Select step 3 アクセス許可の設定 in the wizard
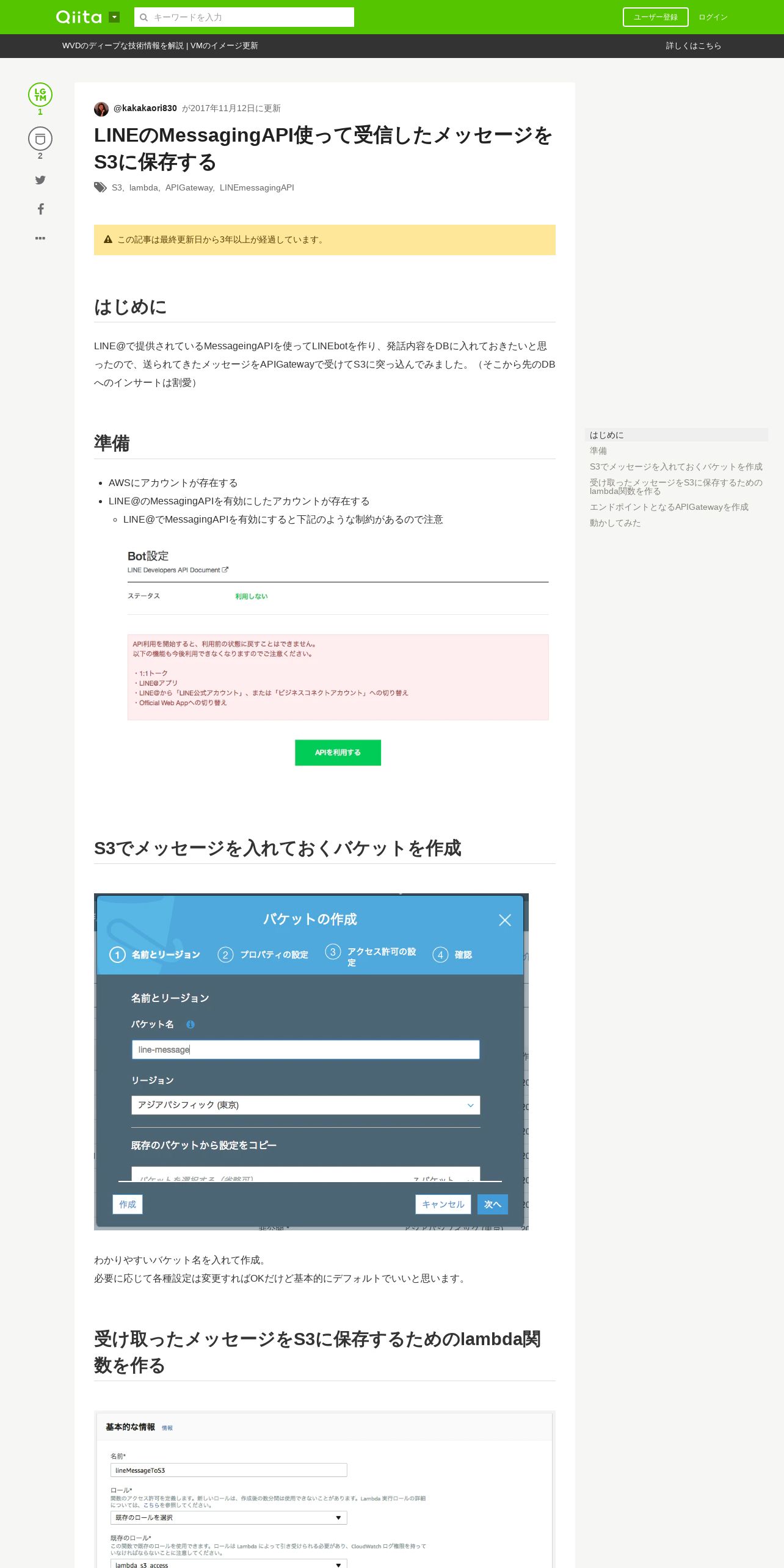784x1568 pixels. pos(371,956)
